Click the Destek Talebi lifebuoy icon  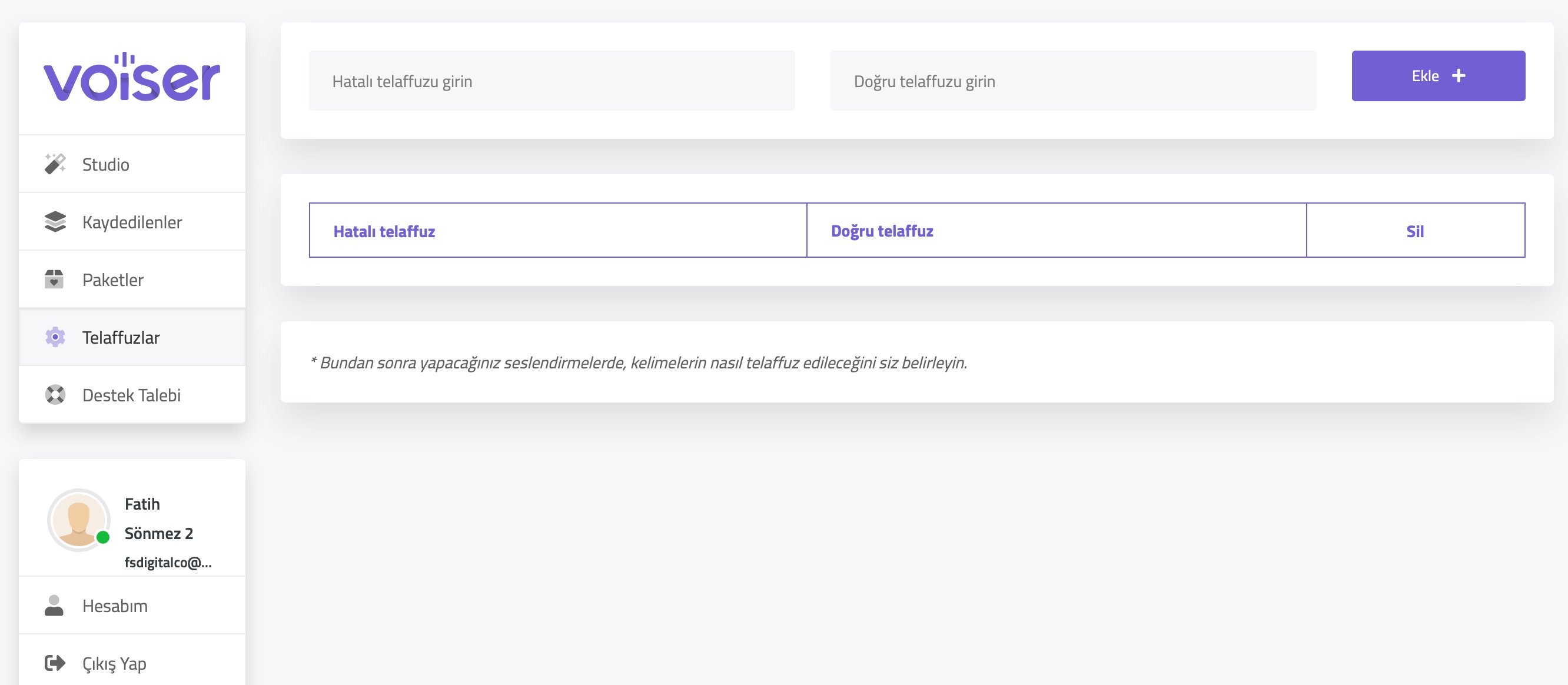pyautogui.click(x=55, y=394)
